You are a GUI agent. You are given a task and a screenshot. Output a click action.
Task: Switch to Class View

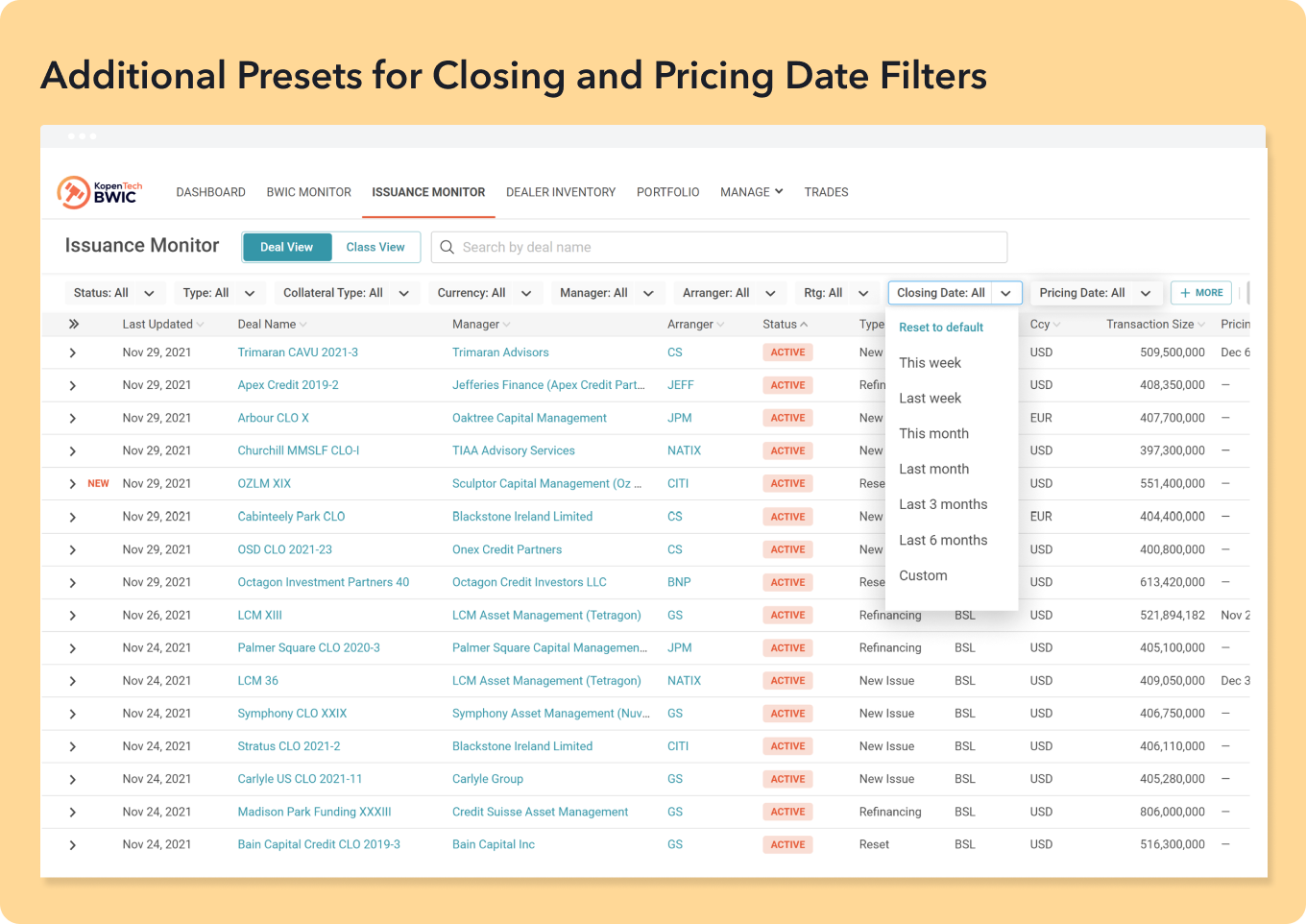[x=375, y=247]
